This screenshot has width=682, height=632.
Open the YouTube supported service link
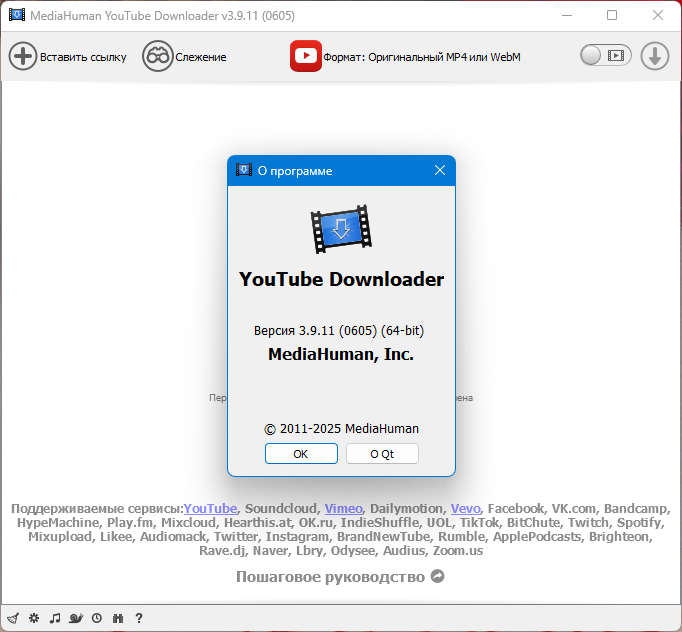(210, 508)
